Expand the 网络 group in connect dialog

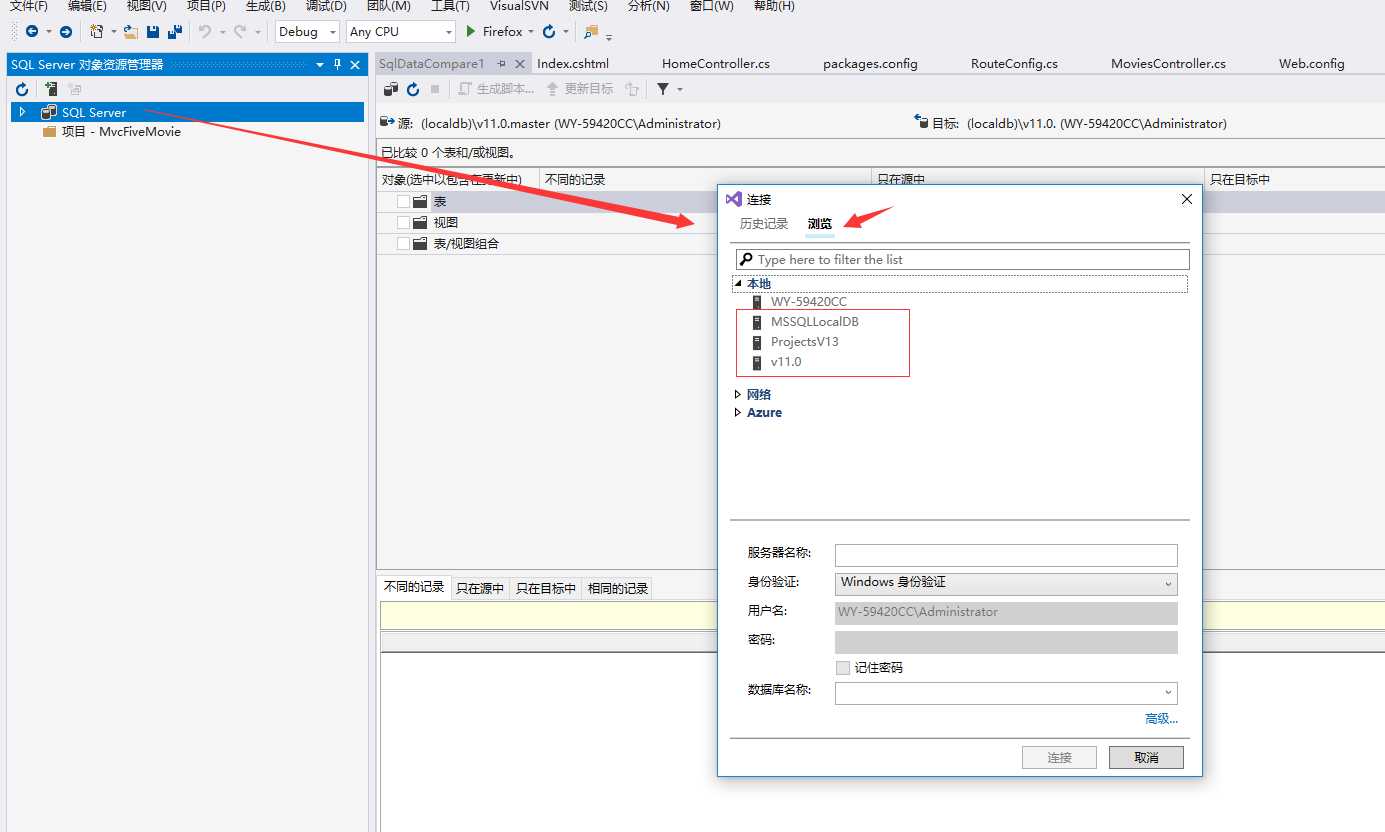738,395
